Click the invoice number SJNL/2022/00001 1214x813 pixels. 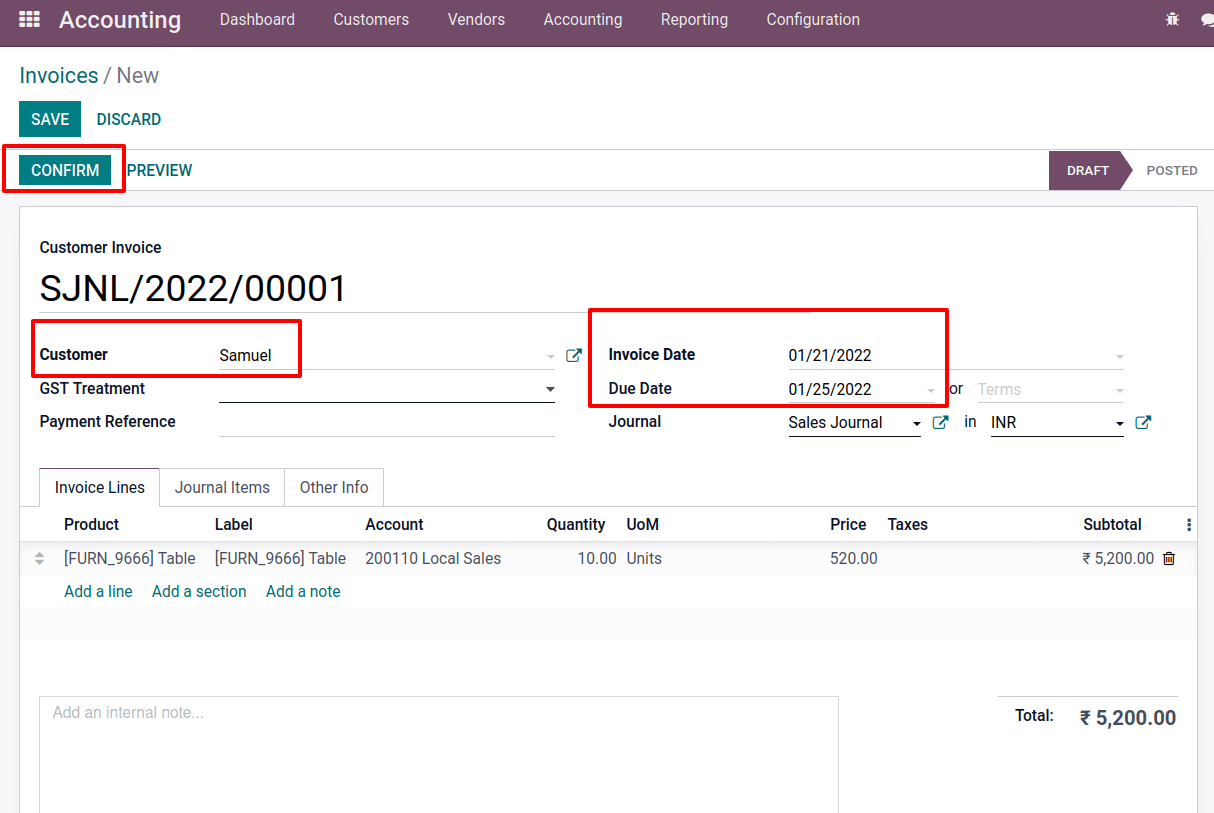coord(193,289)
